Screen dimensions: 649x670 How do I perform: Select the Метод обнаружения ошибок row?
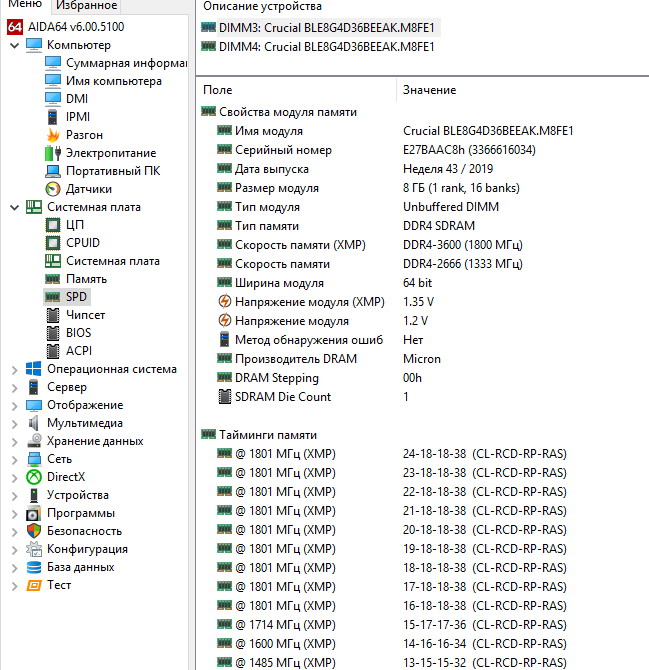320,340
